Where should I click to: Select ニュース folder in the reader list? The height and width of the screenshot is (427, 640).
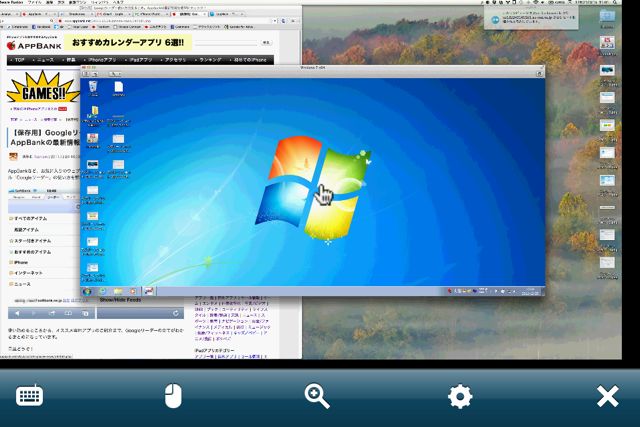click(20, 284)
